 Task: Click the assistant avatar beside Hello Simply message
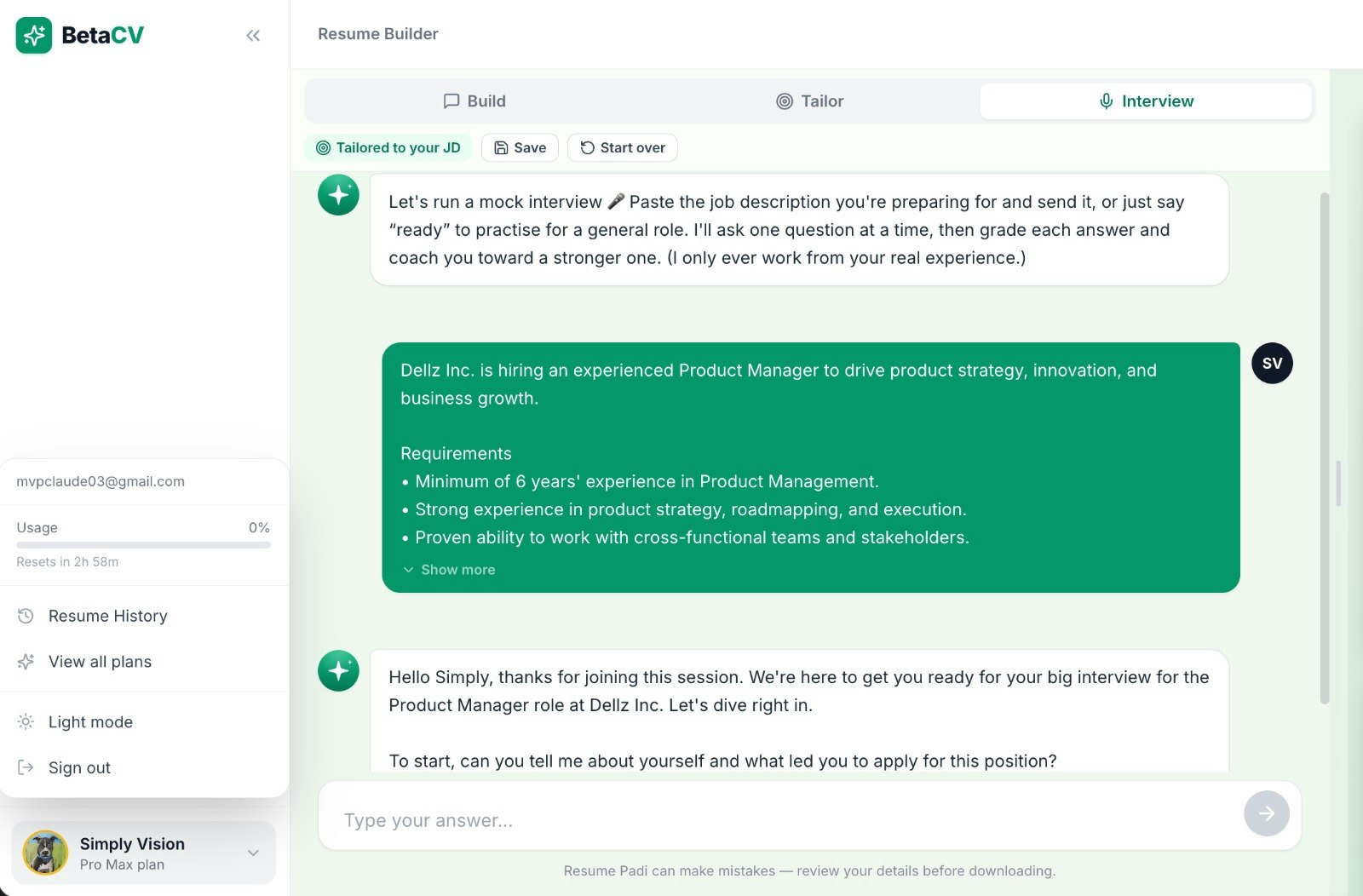(338, 670)
